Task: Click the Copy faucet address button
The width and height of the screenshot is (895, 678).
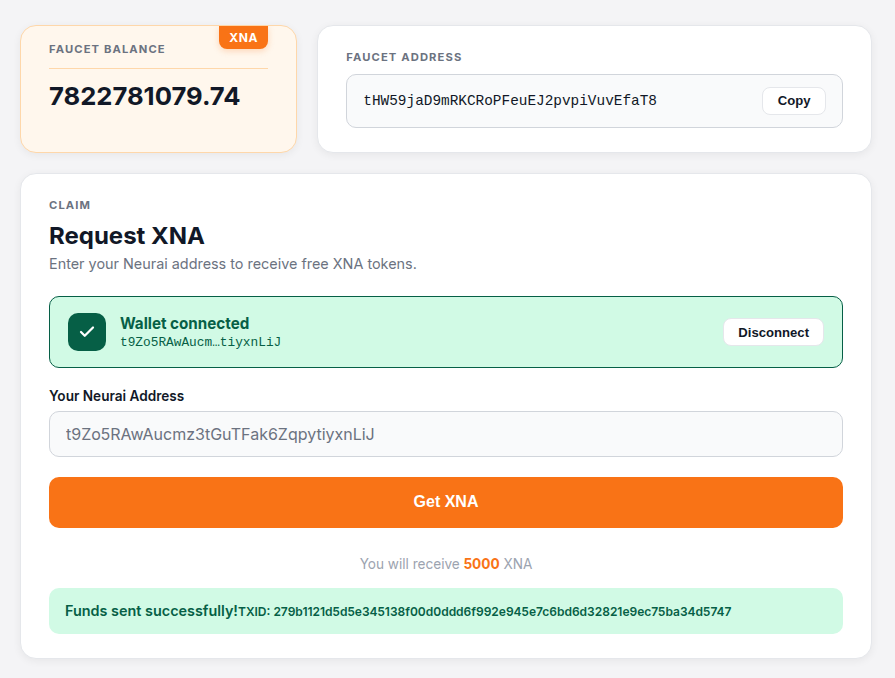Action: (x=793, y=101)
